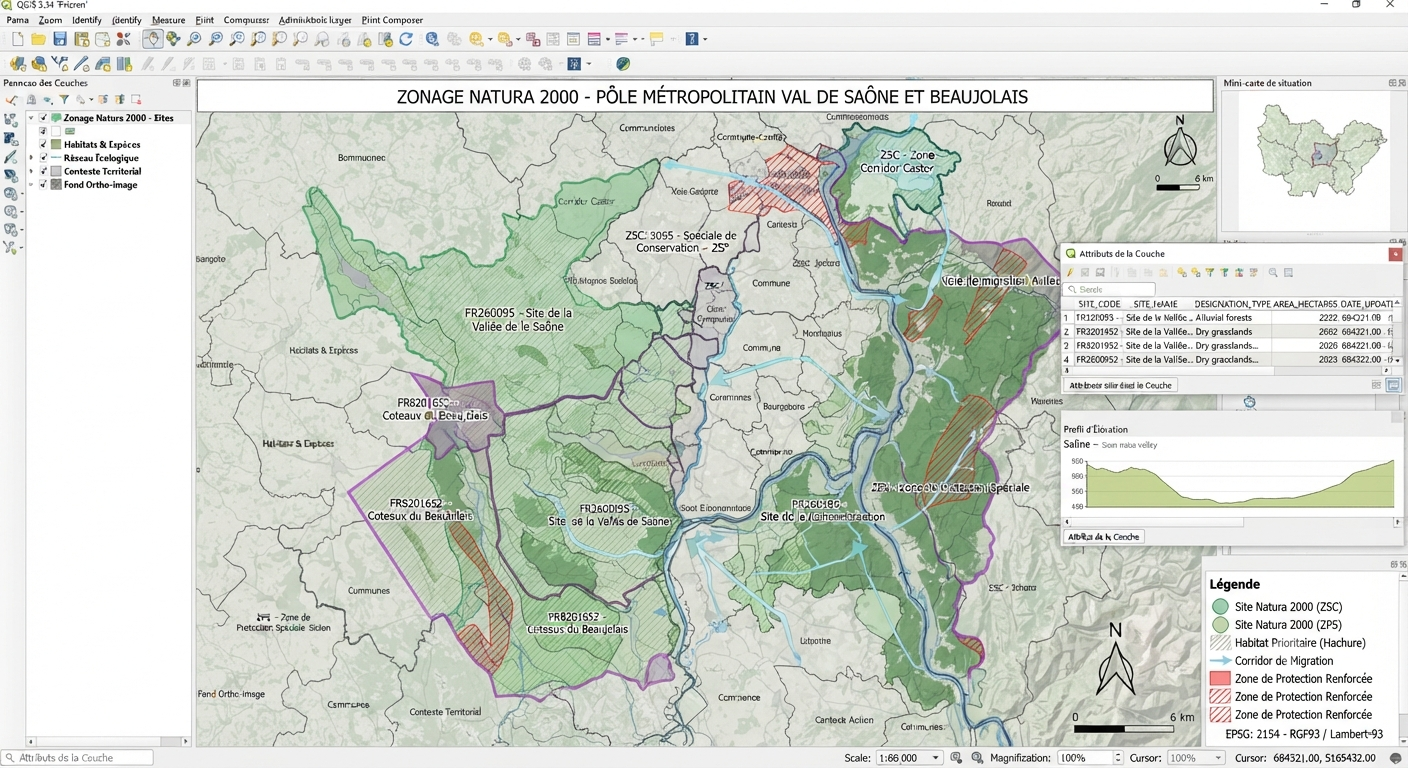Toggle Fond Ortho-image layer checkbox
The image size is (1408, 768).
point(44,184)
